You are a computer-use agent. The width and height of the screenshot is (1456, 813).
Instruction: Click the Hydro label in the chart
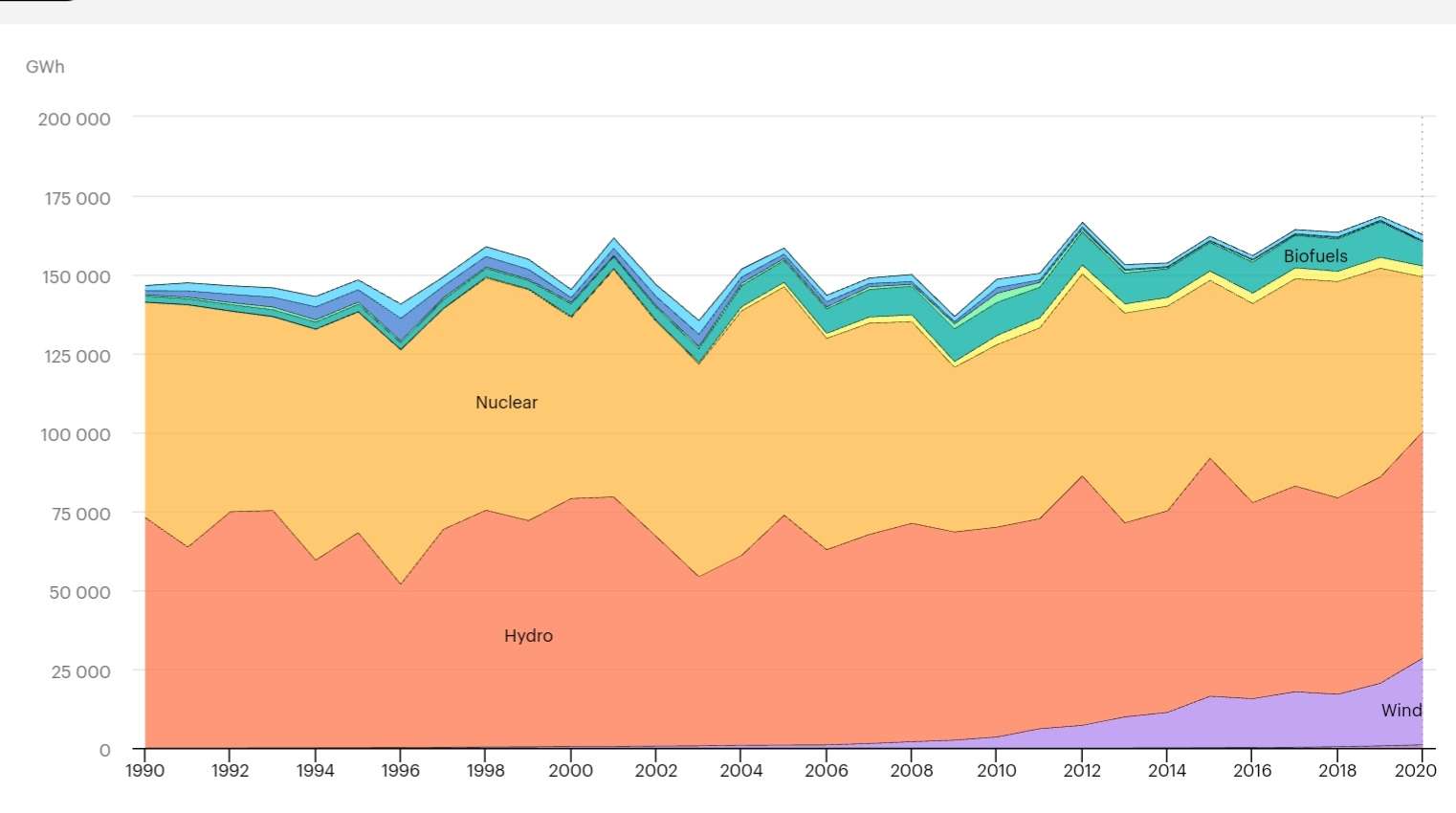(528, 636)
